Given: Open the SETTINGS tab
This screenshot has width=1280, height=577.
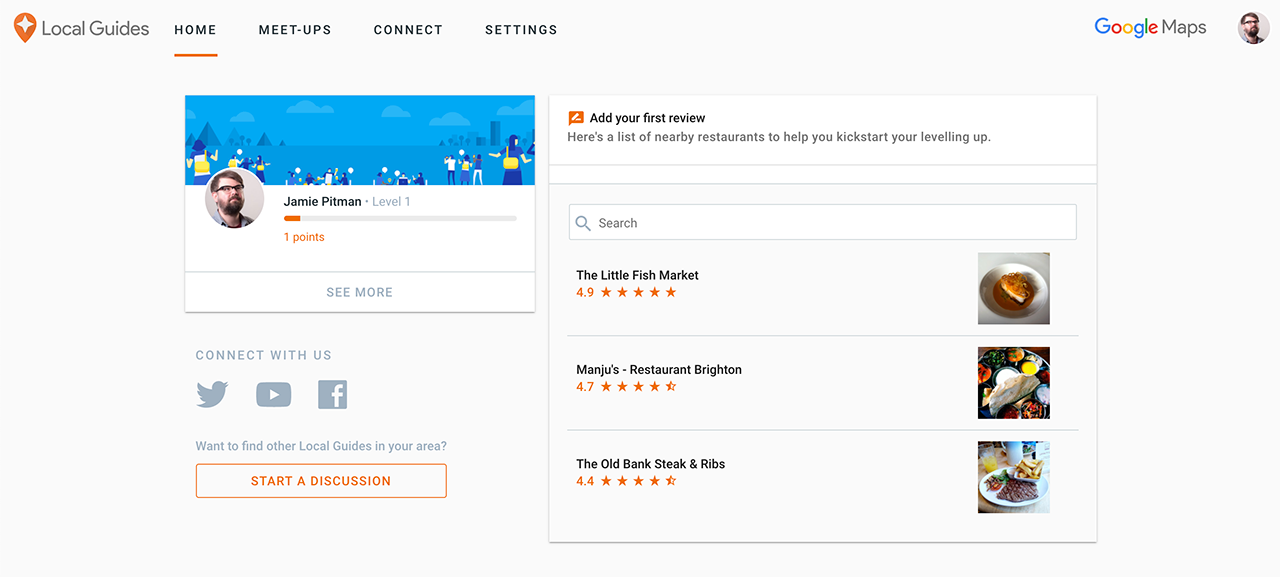Looking at the screenshot, I should tap(520, 30).
